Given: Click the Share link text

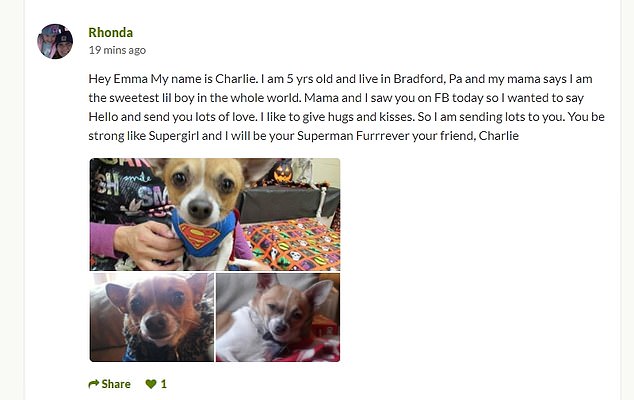Looking at the screenshot, I should [x=116, y=384].
